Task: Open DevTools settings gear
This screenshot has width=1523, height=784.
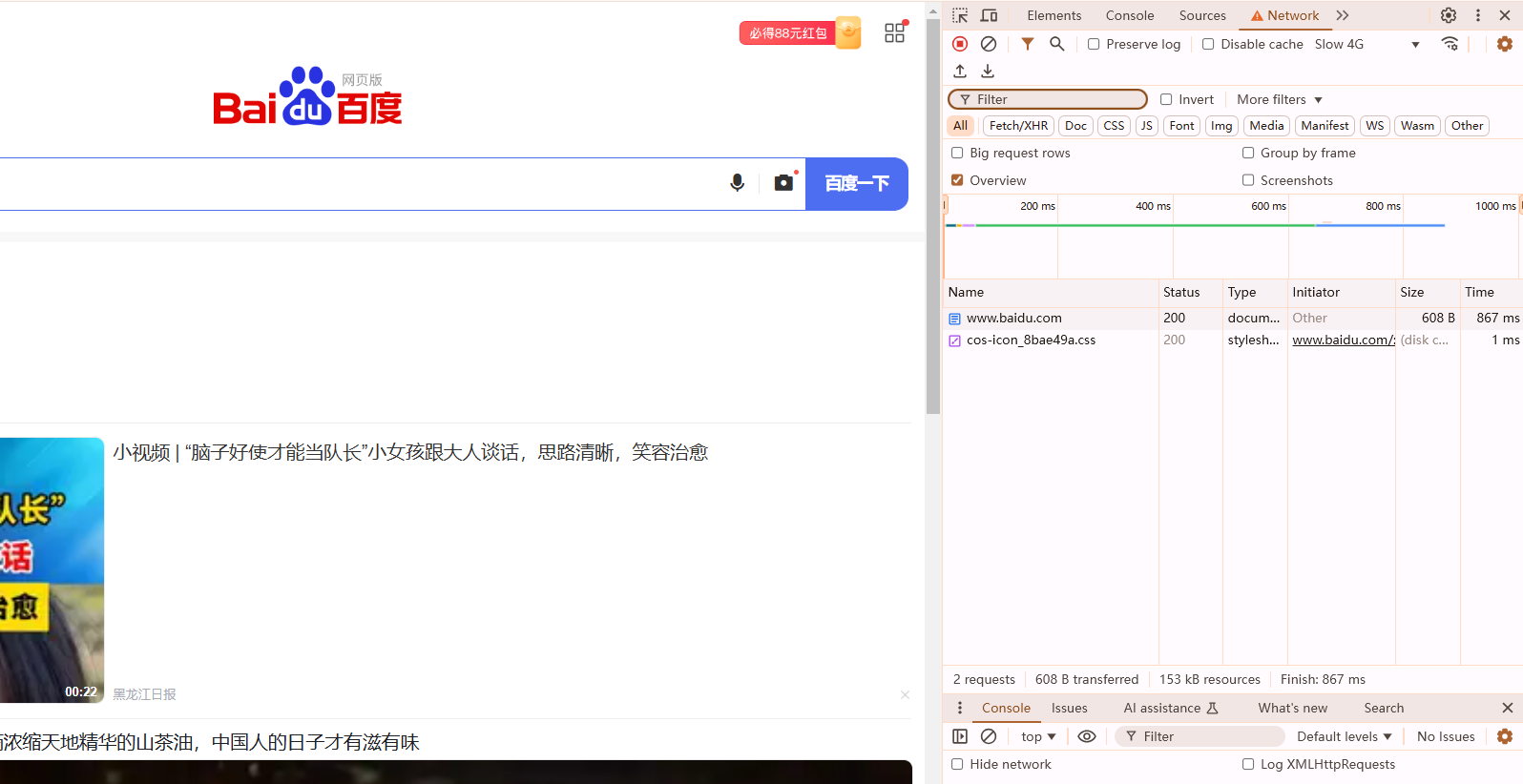Action: [1449, 15]
